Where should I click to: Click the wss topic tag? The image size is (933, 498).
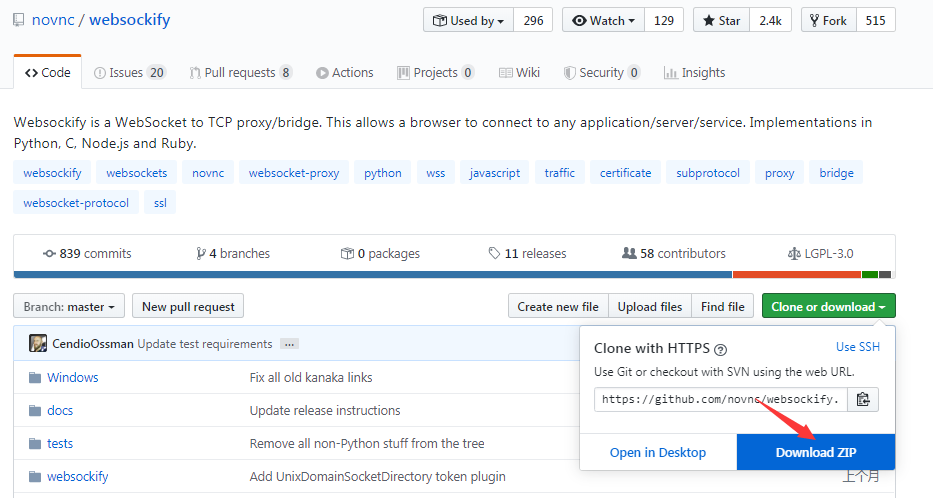click(436, 173)
